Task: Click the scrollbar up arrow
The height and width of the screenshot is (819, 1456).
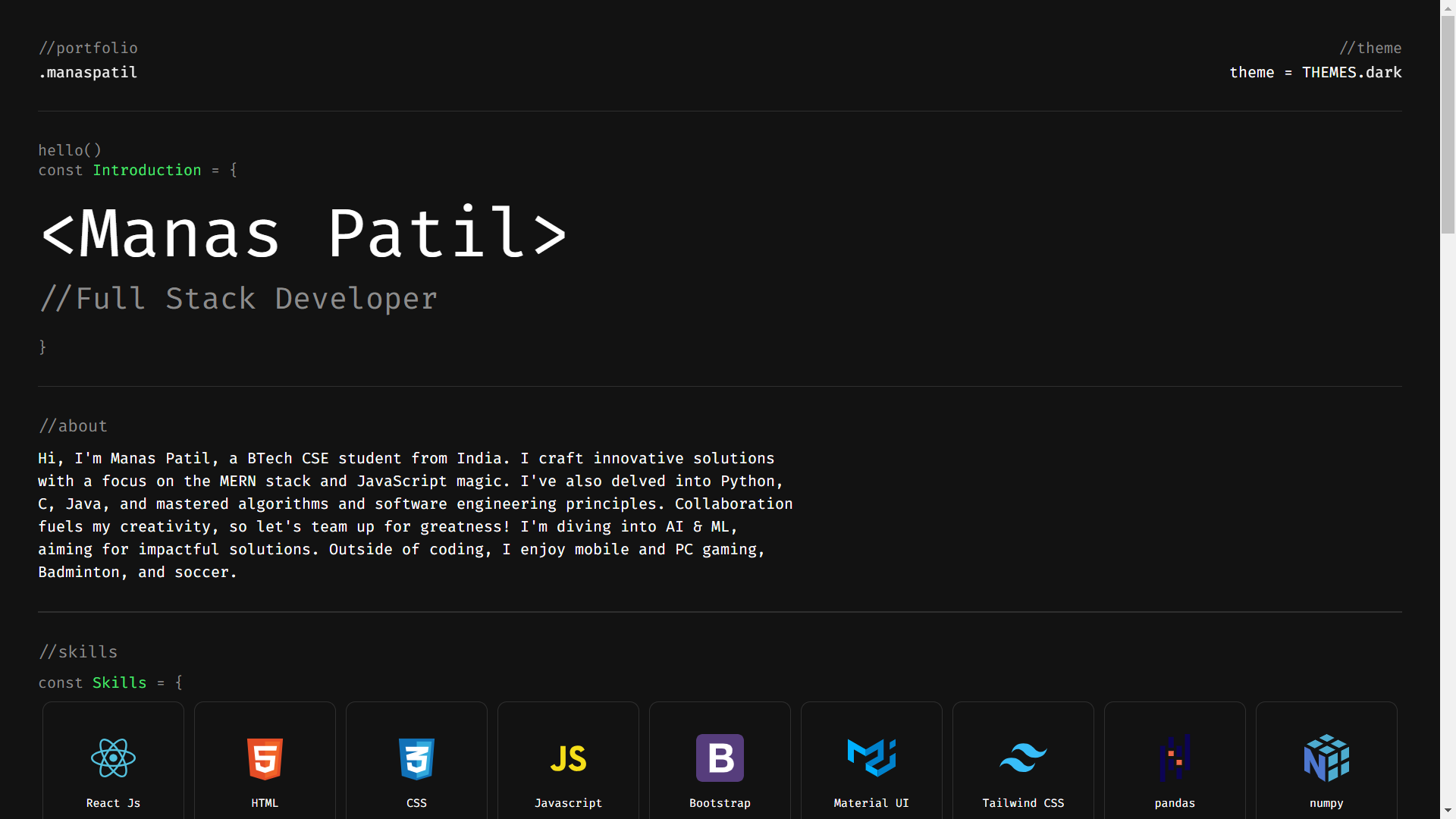Action: (1448, 7)
